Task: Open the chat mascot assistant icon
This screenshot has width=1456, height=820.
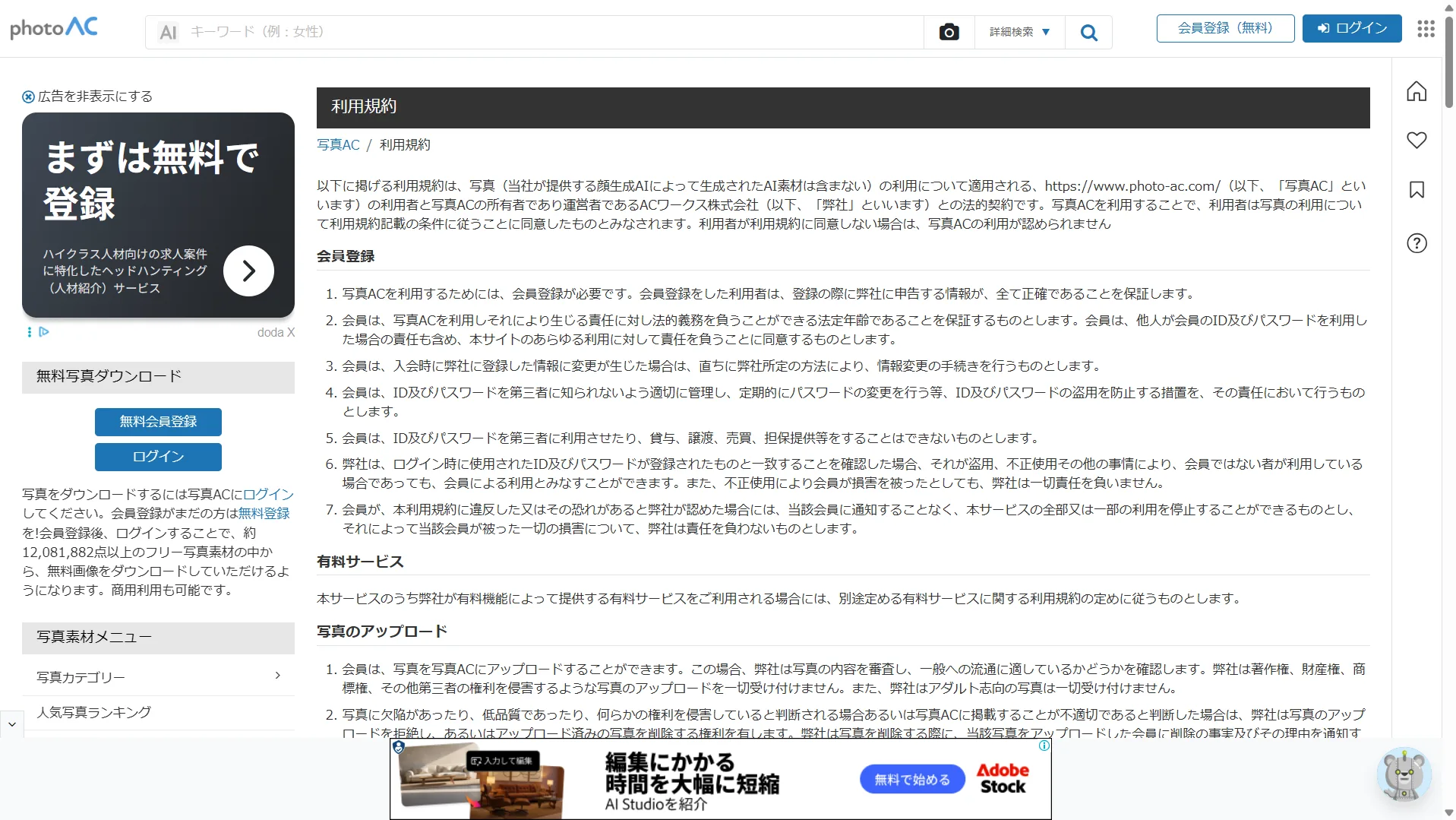Action: click(1404, 774)
